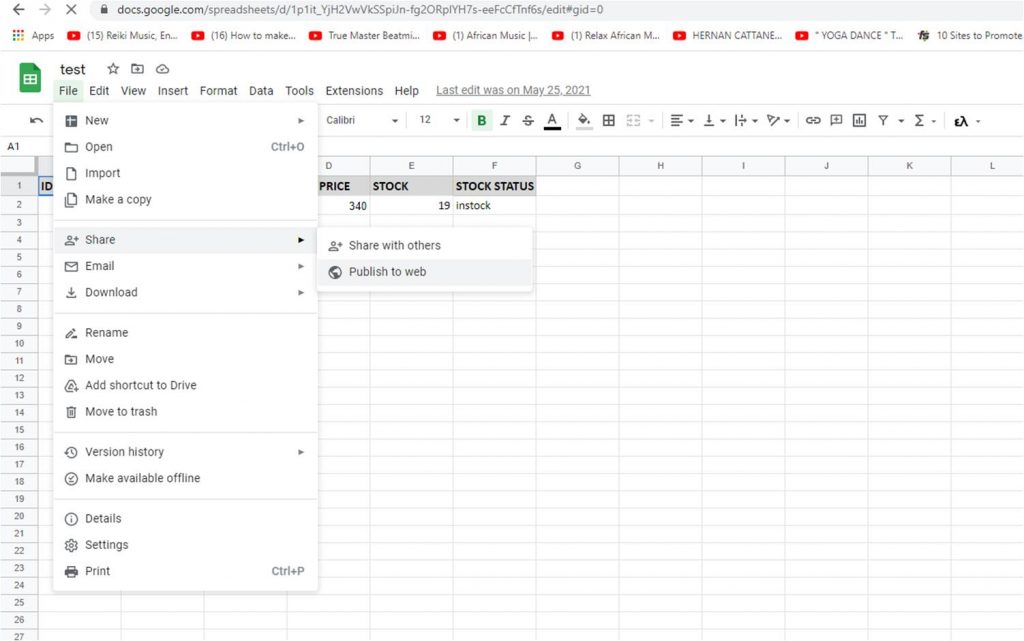Open the borders tool

click(609, 120)
